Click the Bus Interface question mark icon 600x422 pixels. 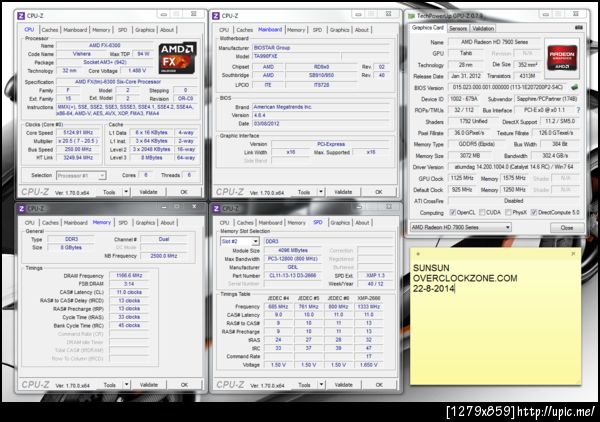(x=578, y=110)
